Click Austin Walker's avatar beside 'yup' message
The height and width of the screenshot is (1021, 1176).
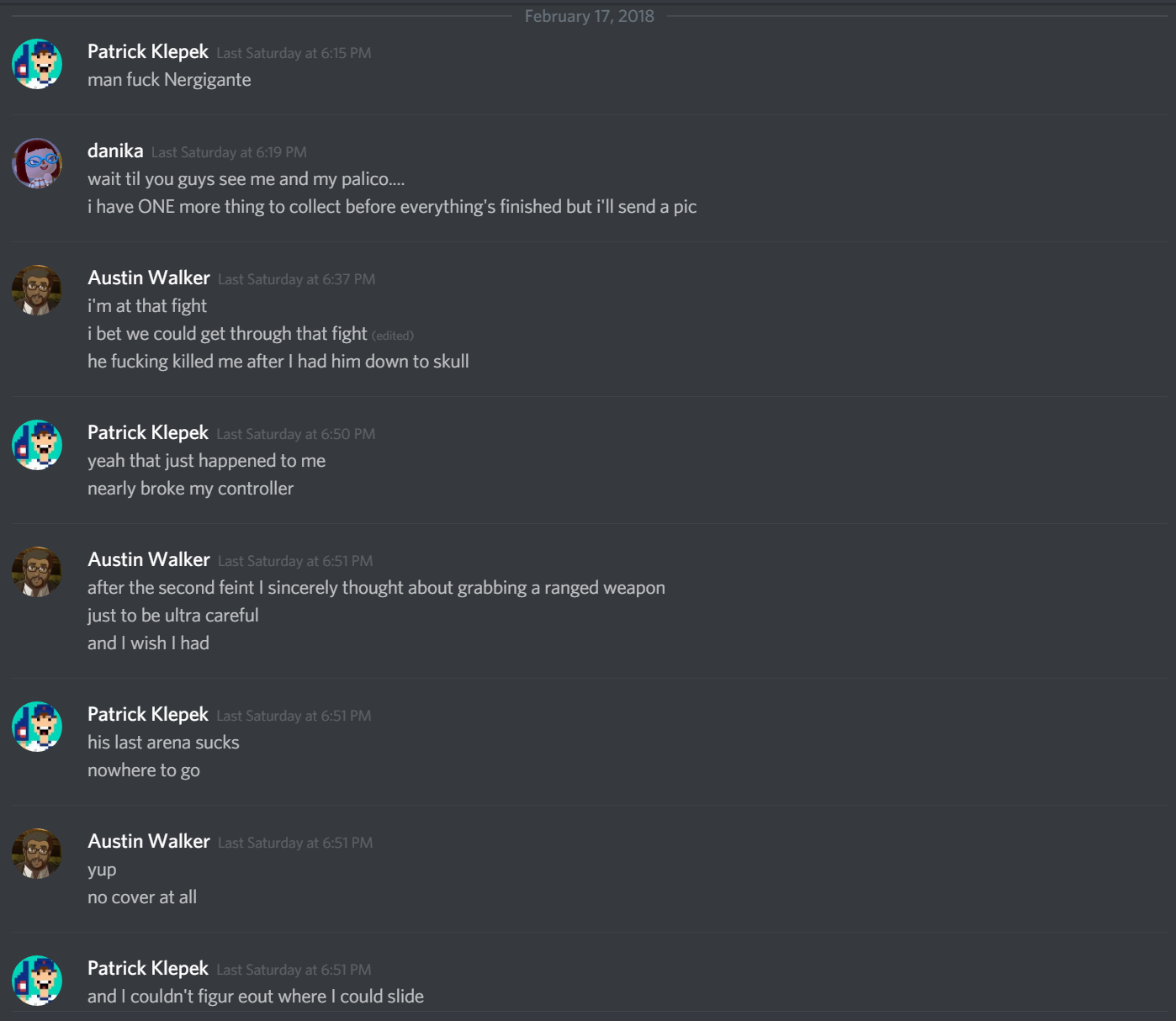coord(37,854)
